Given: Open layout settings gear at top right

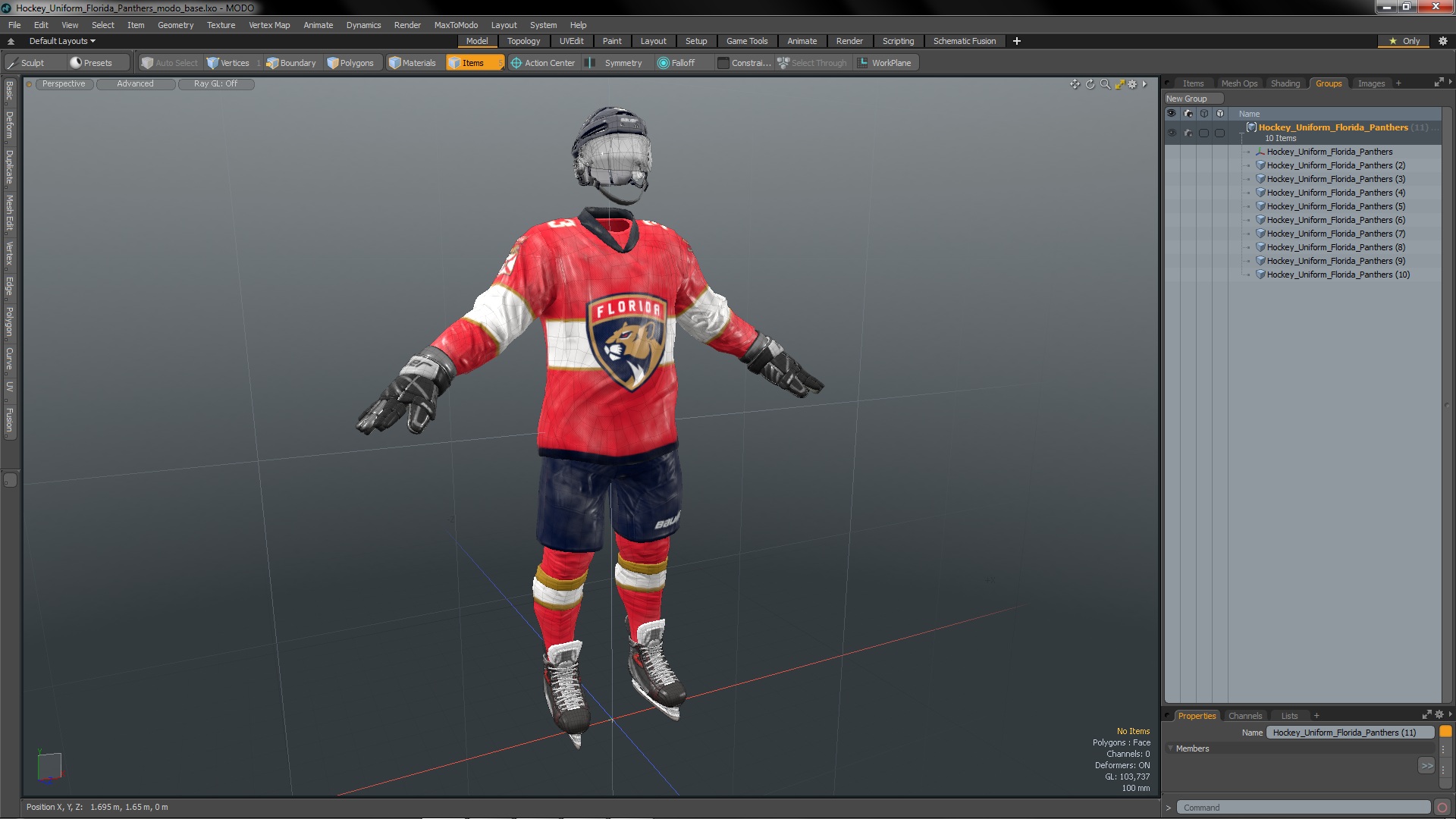Looking at the screenshot, I should pos(1443,41).
